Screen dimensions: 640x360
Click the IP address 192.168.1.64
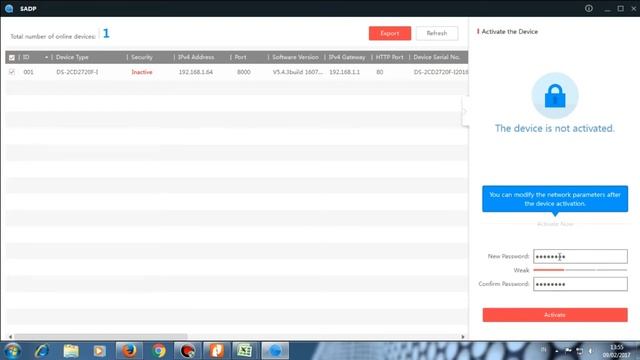click(196, 72)
